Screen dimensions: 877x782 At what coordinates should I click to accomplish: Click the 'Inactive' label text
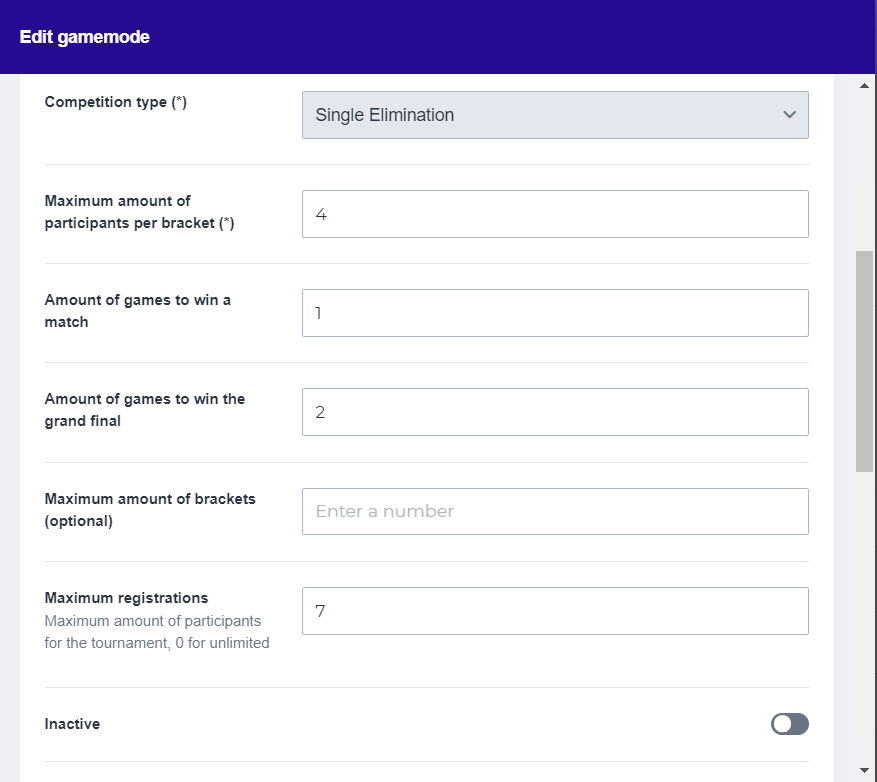tap(72, 724)
